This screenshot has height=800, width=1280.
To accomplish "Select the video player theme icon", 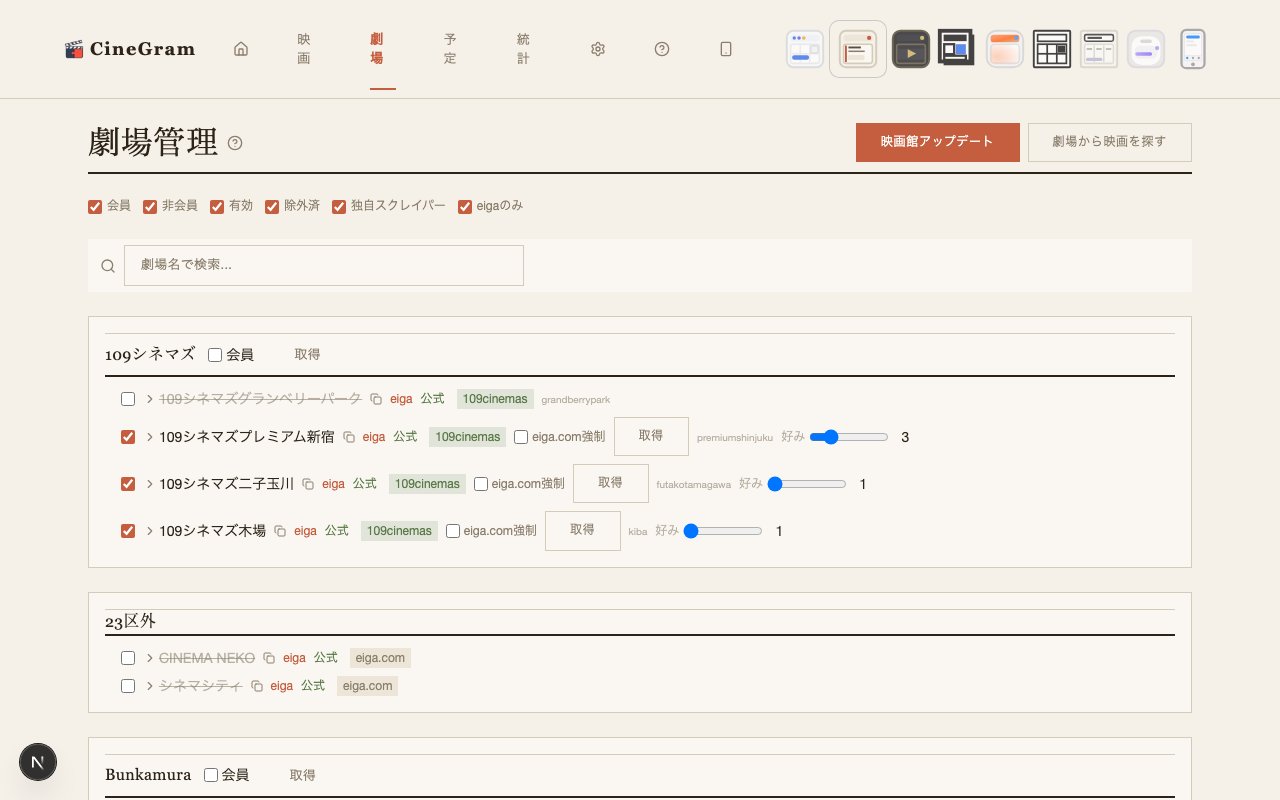I will (910, 49).
